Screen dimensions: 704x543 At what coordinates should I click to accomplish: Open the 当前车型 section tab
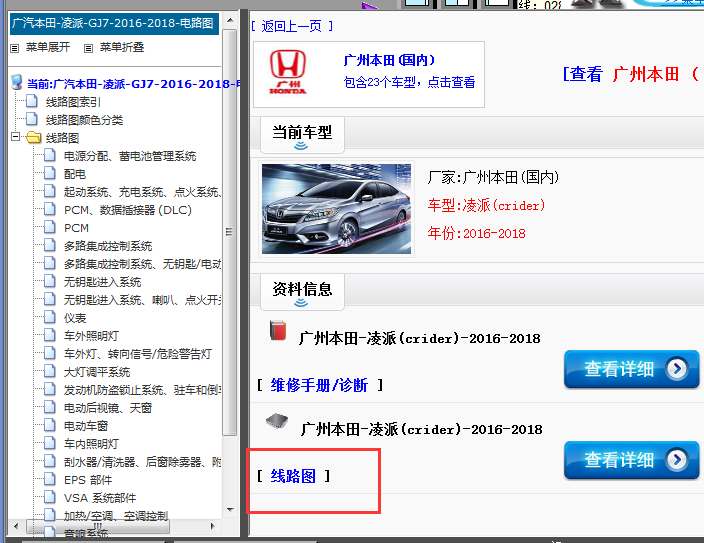tap(302, 135)
